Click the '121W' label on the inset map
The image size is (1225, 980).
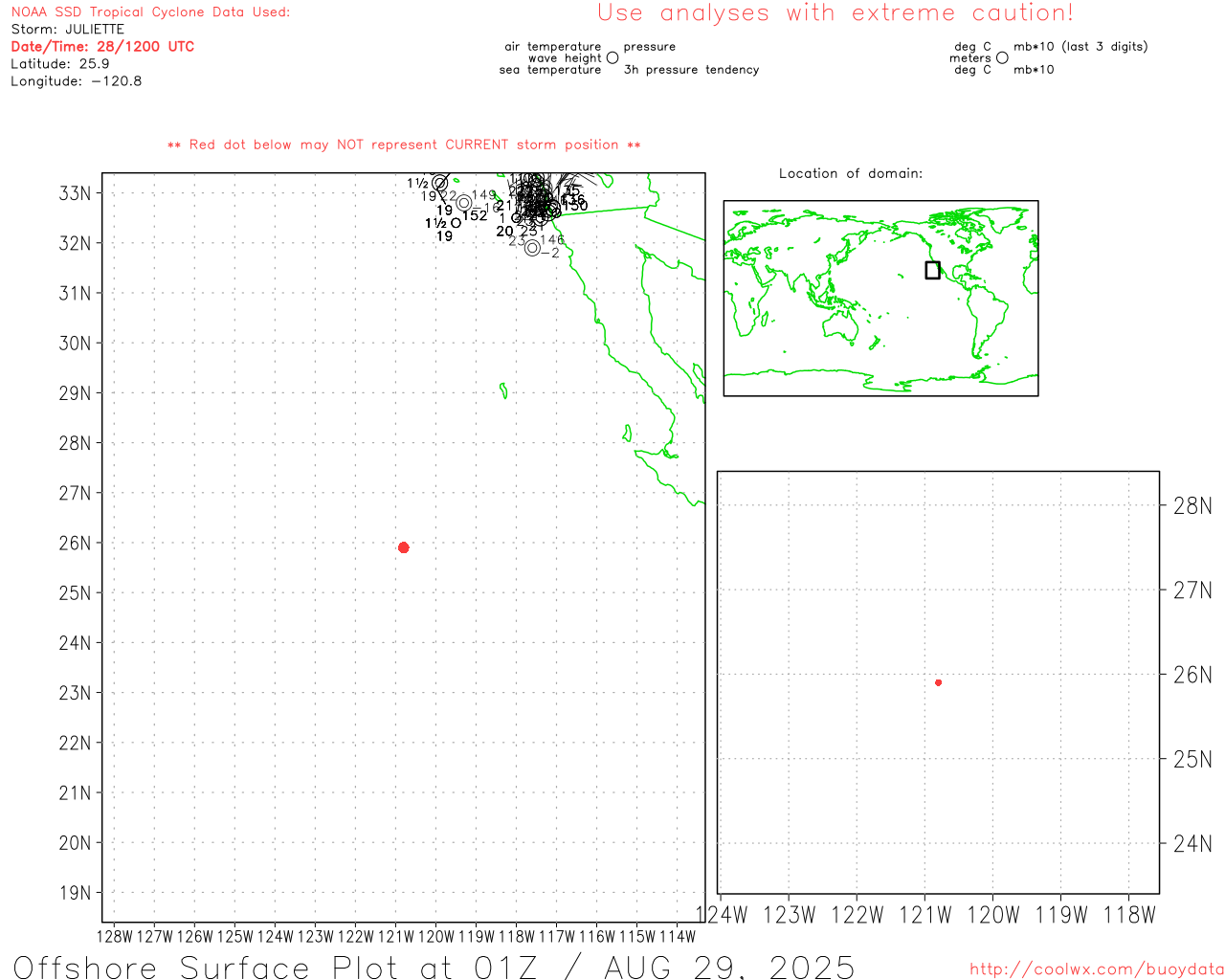click(925, 915)
